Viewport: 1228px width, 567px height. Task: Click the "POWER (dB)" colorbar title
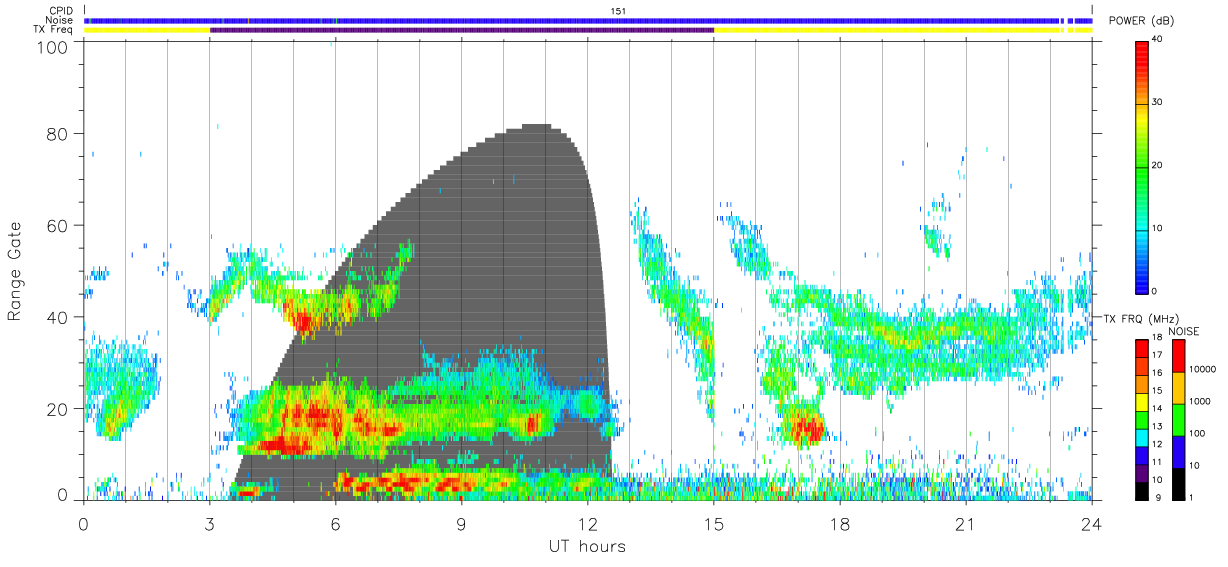[1142, 21]
